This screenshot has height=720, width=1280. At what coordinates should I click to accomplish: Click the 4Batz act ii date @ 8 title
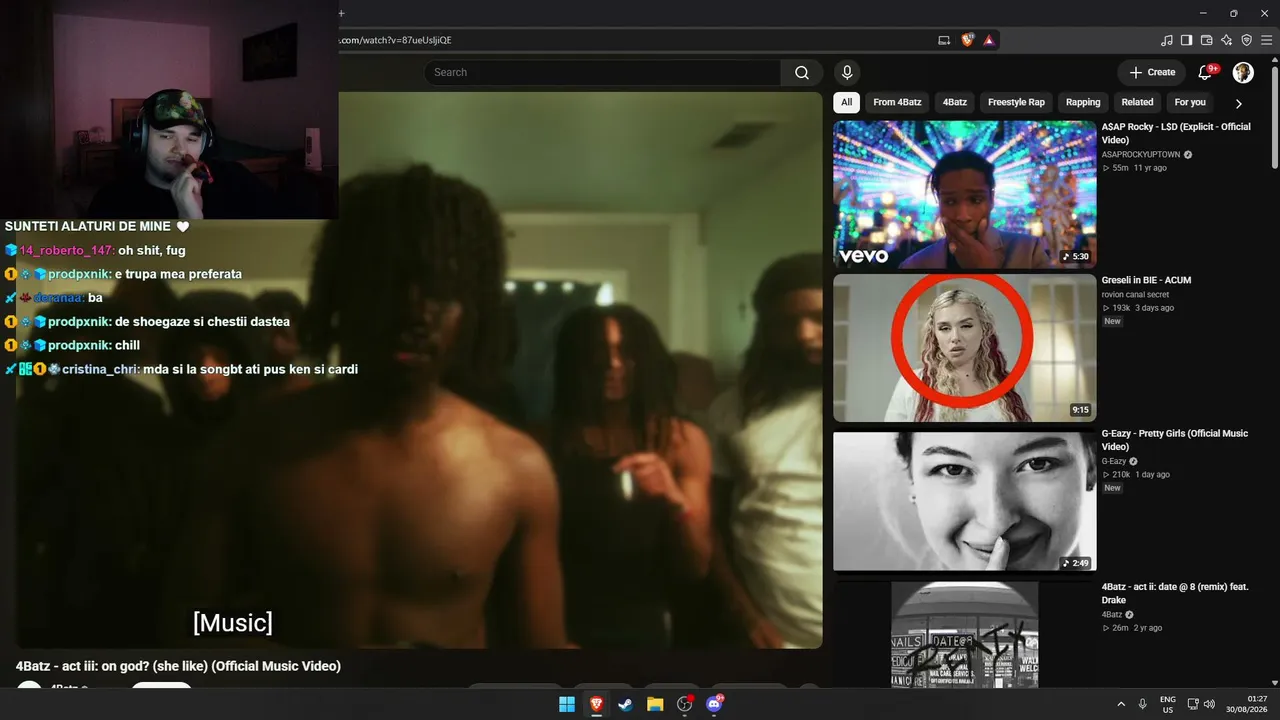1175,594
